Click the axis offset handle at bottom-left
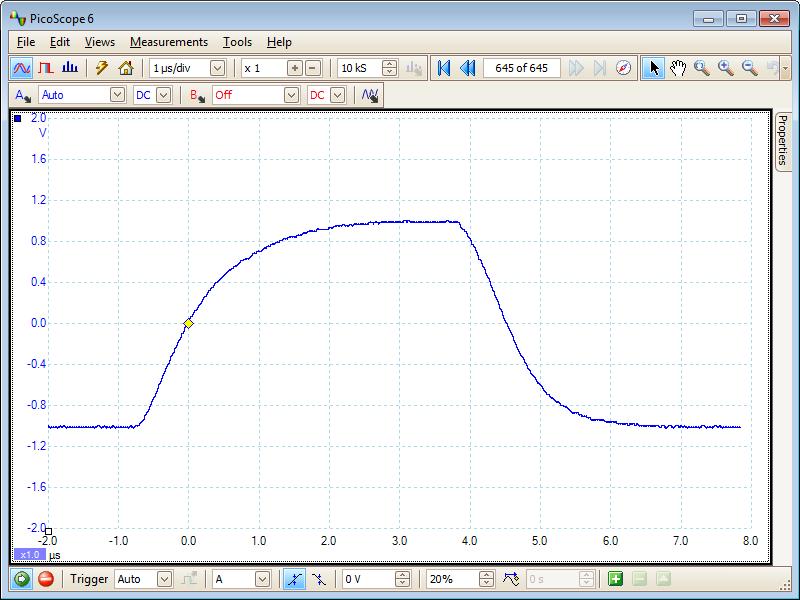 pos(48,531)
